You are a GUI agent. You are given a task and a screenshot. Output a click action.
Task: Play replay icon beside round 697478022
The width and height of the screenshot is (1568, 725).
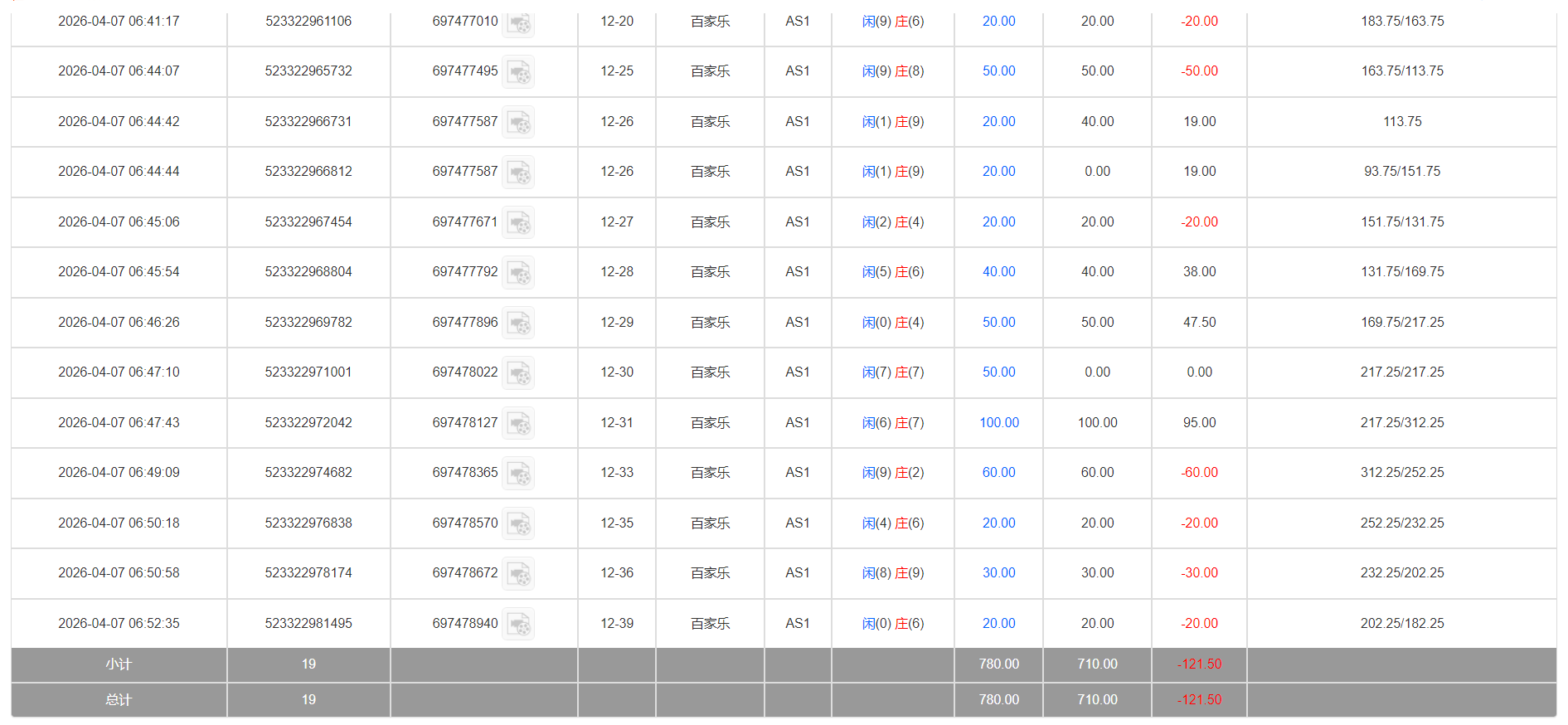tap(519, 373)
